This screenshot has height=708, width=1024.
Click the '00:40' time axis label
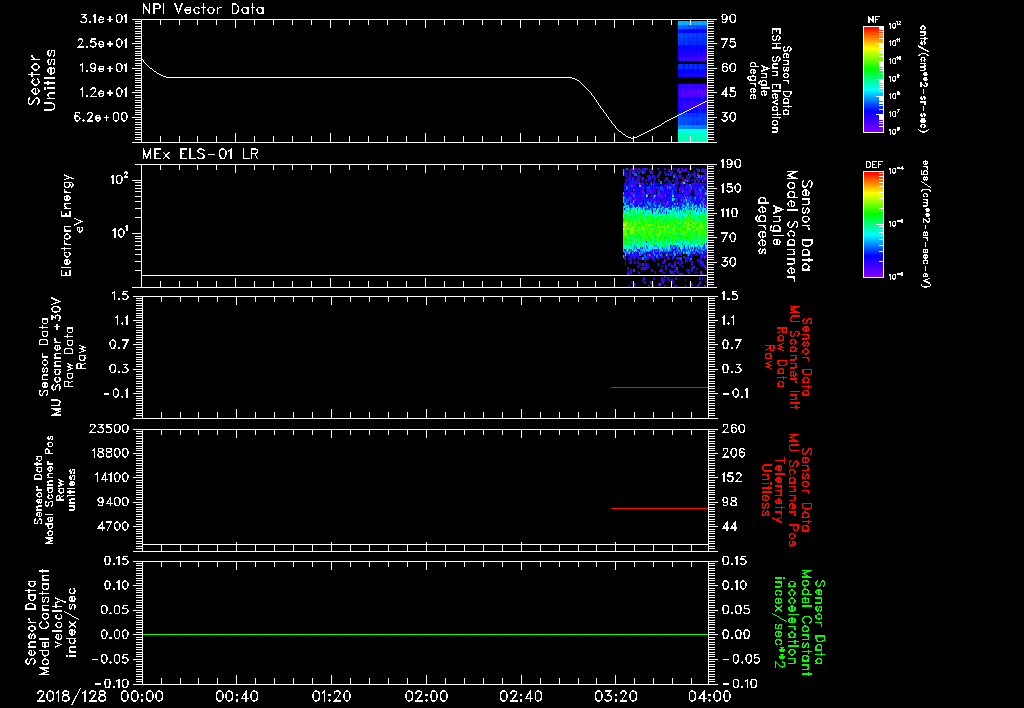point(236,696)
